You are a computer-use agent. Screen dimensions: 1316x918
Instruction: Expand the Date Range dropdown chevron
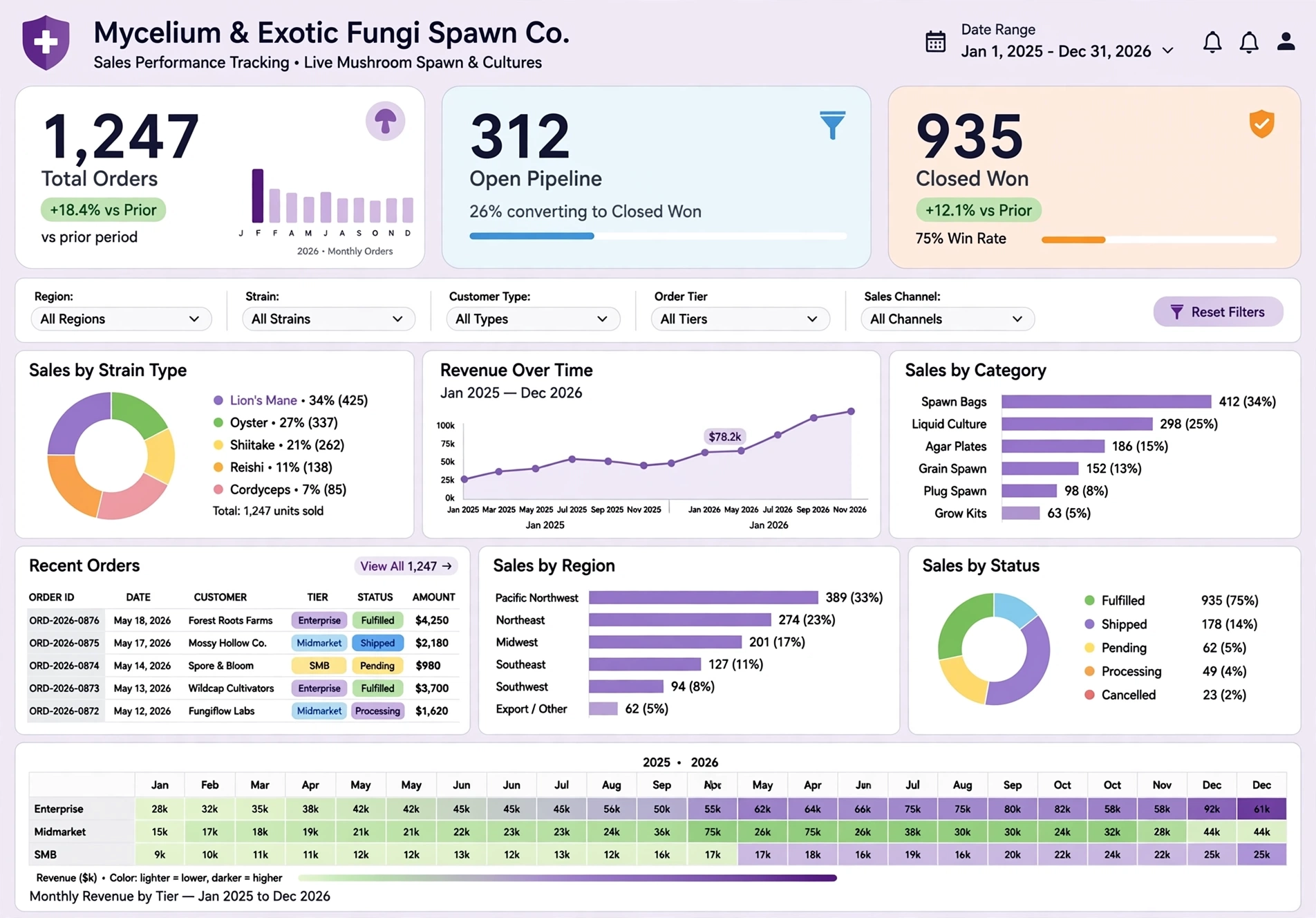coord(1168,50)
